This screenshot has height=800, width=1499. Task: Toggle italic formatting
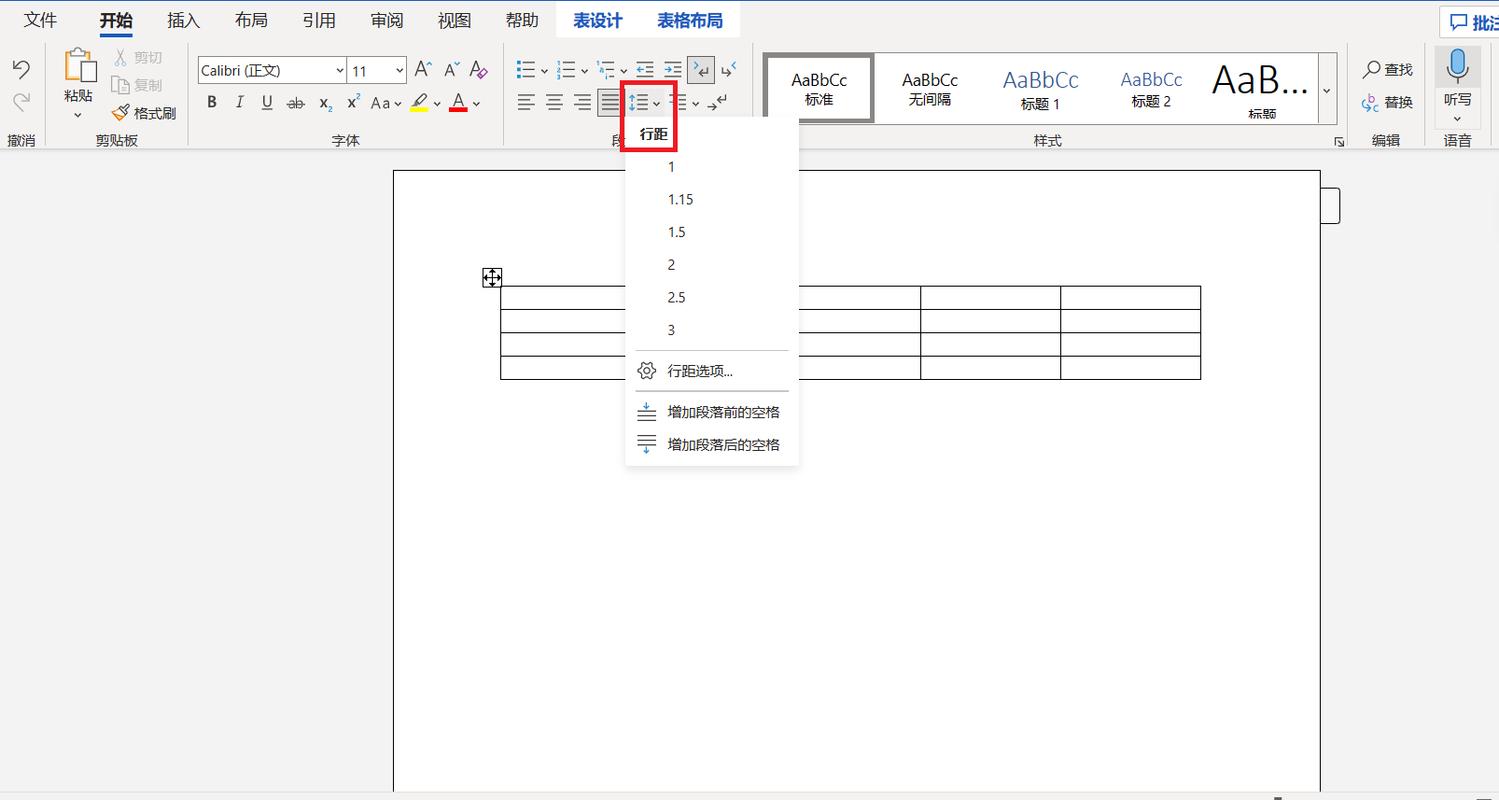(239, 102)
